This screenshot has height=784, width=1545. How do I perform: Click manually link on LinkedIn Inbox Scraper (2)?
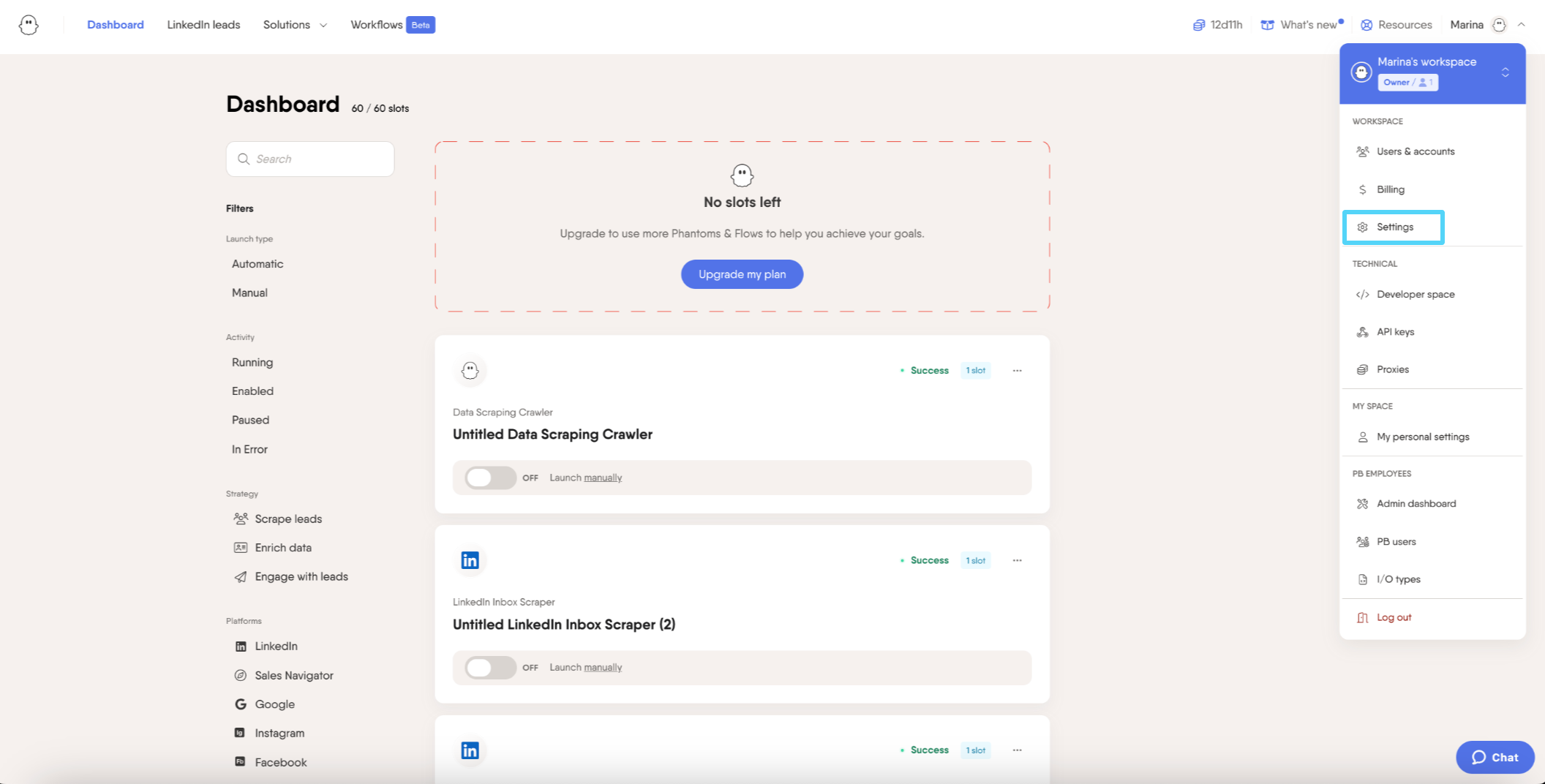[603, 668]
